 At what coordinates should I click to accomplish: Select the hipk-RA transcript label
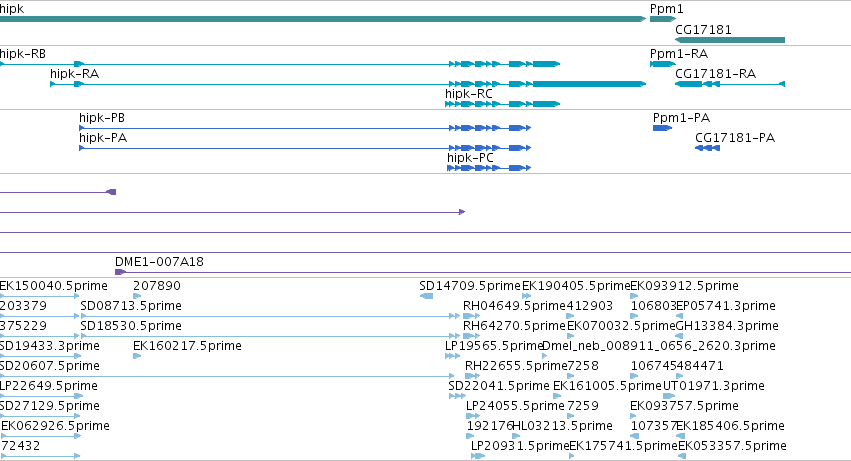(74, 74)
